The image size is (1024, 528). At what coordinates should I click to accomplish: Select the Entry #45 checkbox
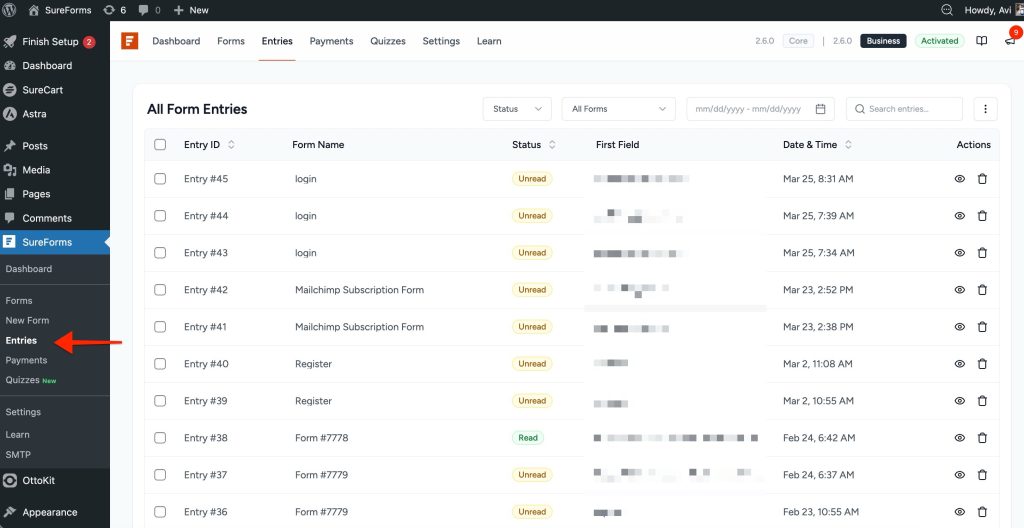[160, 178]
